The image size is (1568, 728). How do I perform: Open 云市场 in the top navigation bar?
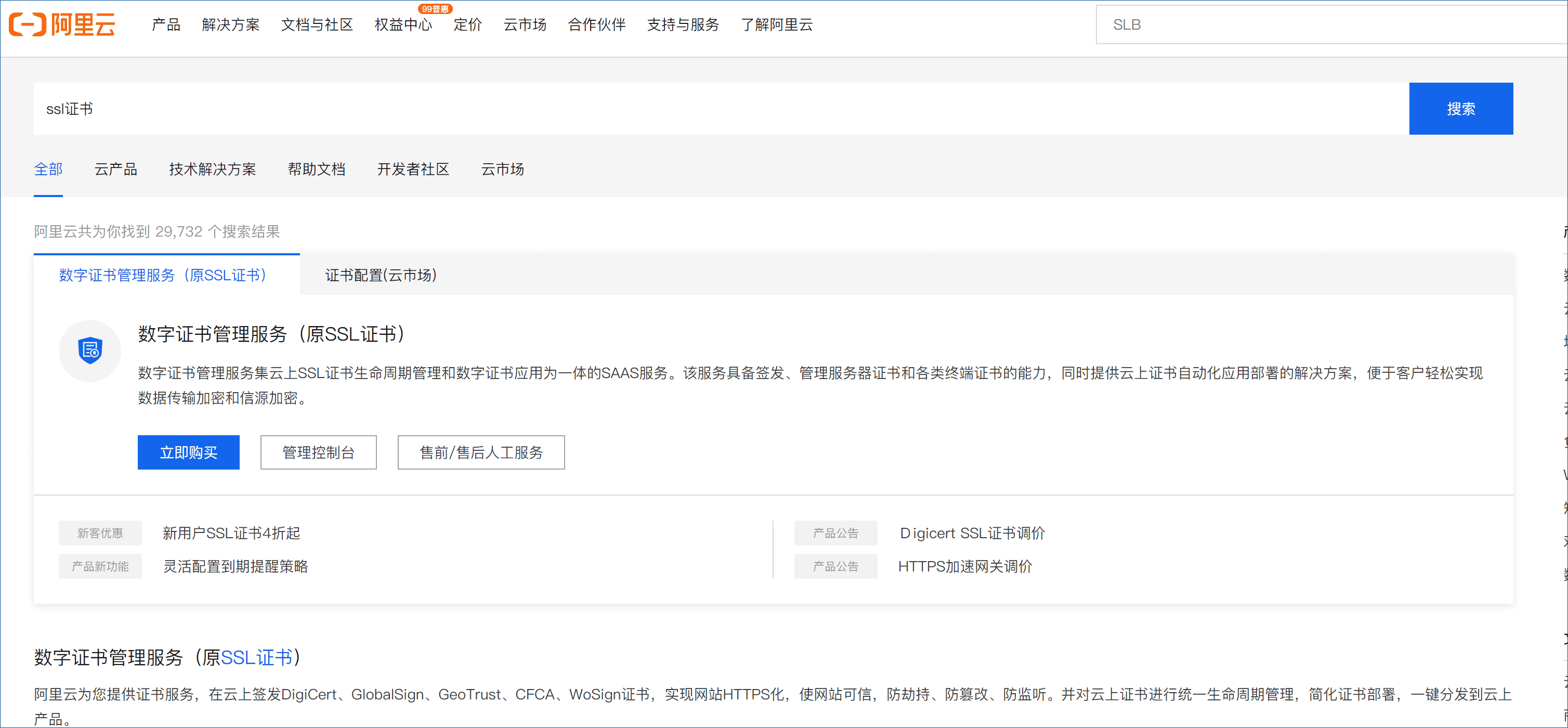(x=525, y=24)
